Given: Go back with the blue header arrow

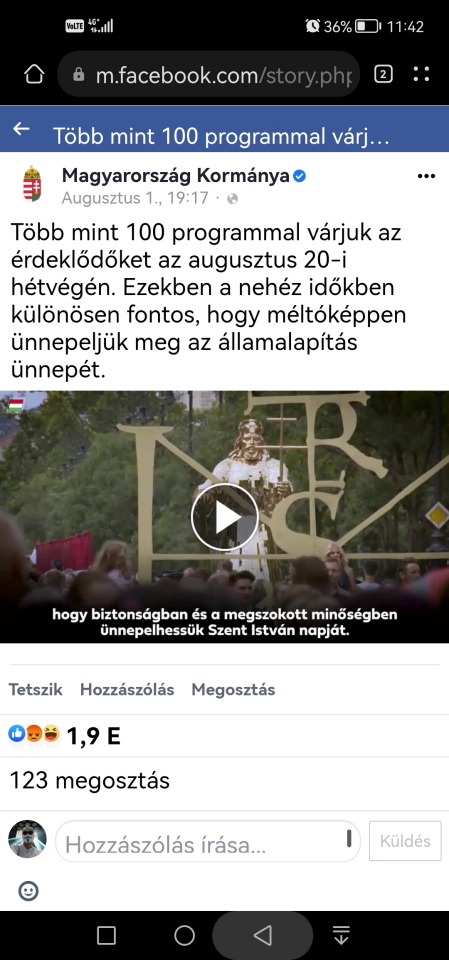Looking at the screenshot, I should tap(21, 129).
